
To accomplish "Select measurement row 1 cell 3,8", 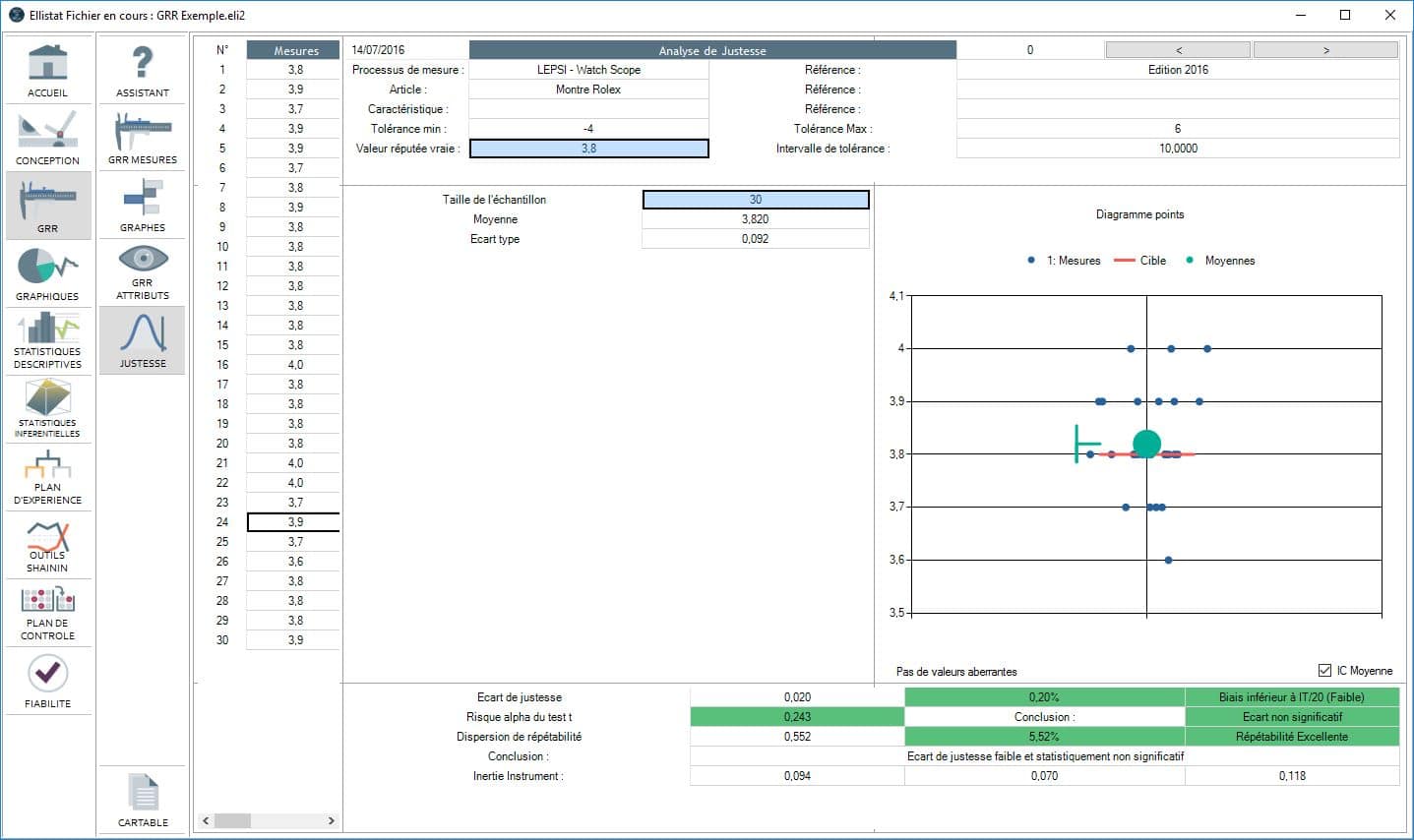I will point(293,70).
